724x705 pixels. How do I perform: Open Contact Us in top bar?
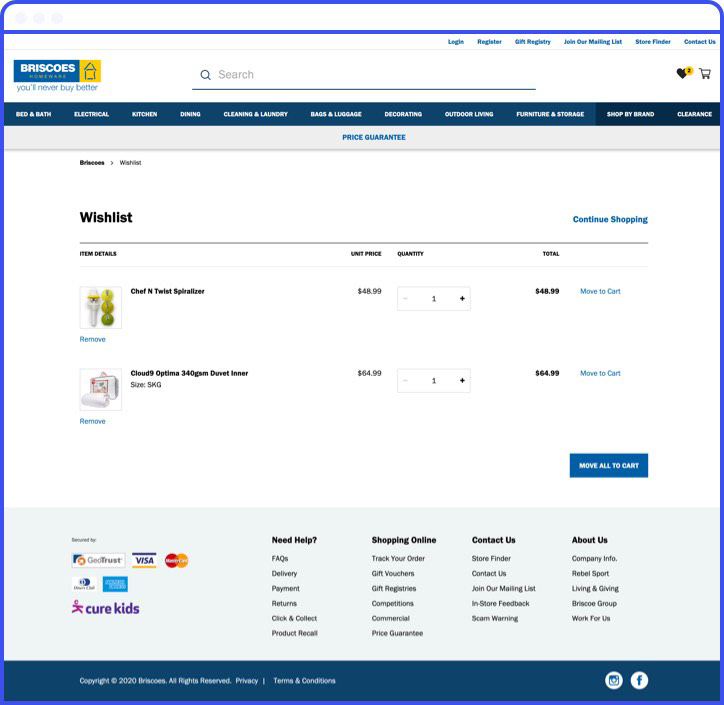[700, 42]
